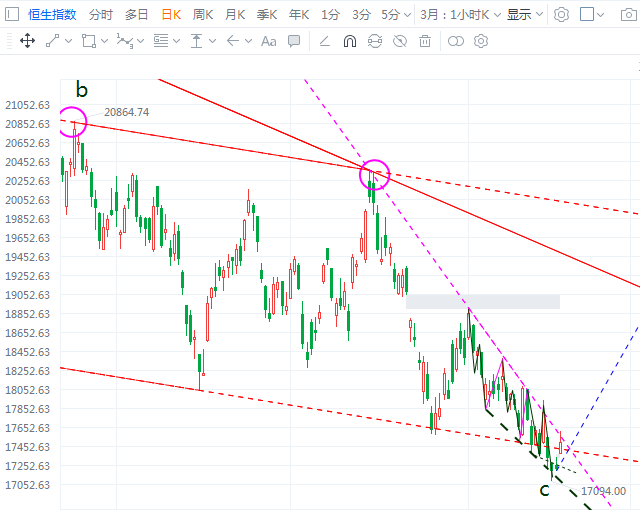Select the line segment drawing tool
Screen dimensions: 640x515
[x=53, y=41]
